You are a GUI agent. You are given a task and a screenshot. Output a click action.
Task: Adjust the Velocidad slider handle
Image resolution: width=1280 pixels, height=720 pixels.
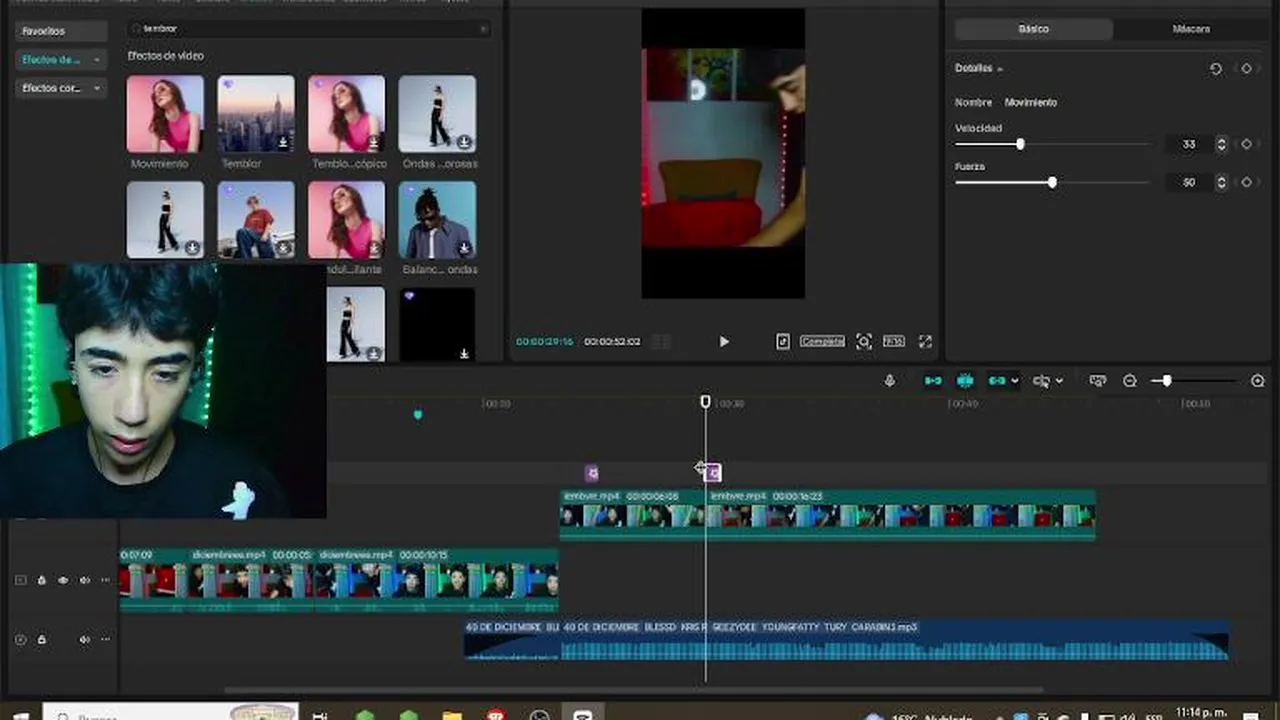(1020, 144)
